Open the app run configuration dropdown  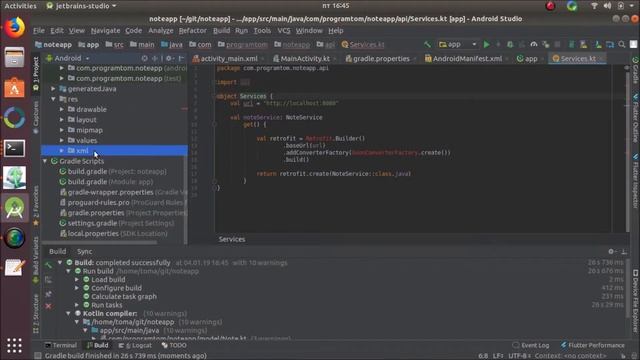pos(458,44)
